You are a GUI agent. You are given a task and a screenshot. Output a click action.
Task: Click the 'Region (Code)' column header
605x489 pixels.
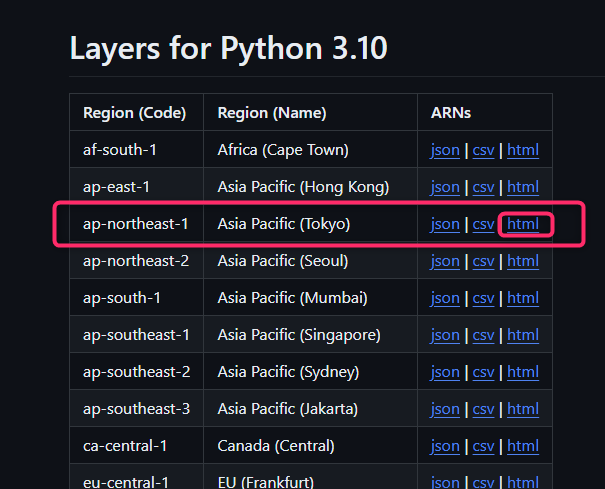click(x=136, y=112)
